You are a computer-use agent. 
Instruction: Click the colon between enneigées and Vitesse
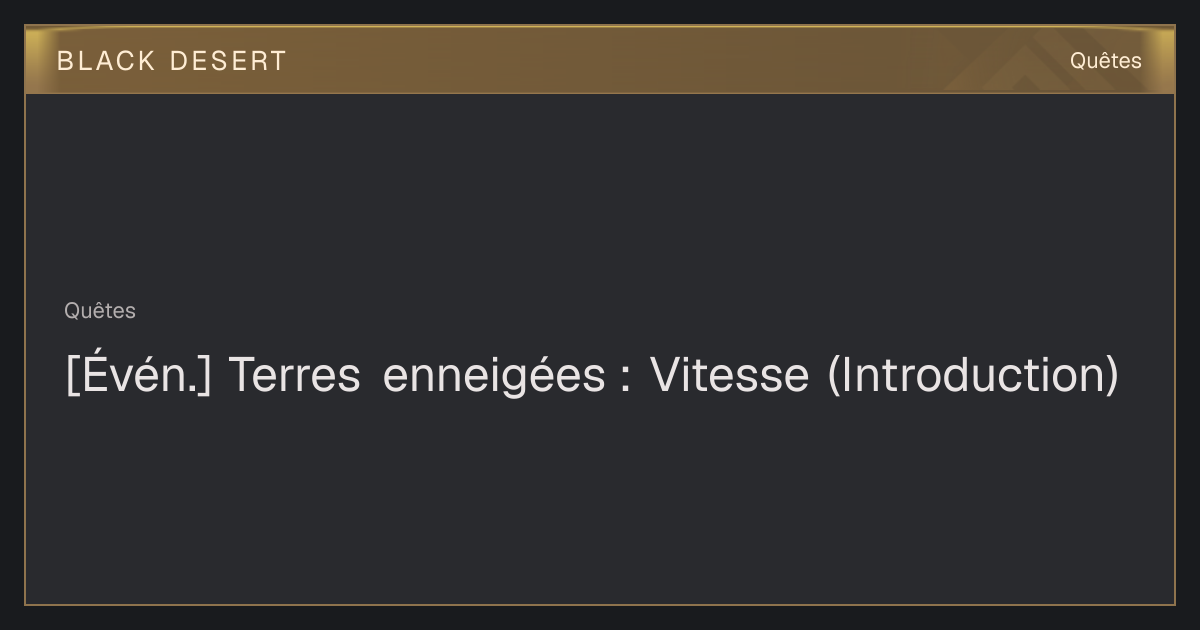pyautogui.click(x=625, y=379)
